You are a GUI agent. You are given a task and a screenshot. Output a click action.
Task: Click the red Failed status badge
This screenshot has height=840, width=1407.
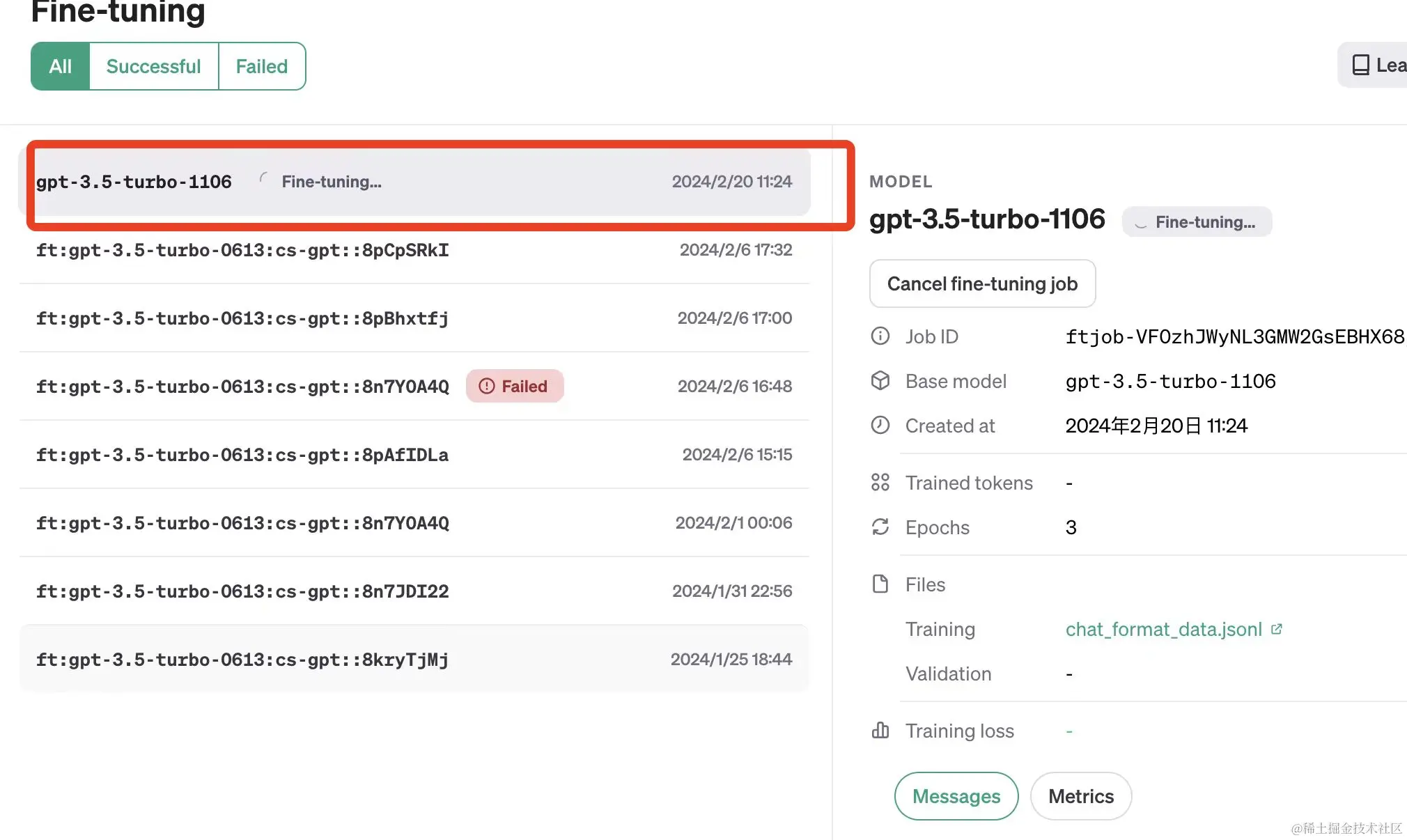[x=515, y=386]
